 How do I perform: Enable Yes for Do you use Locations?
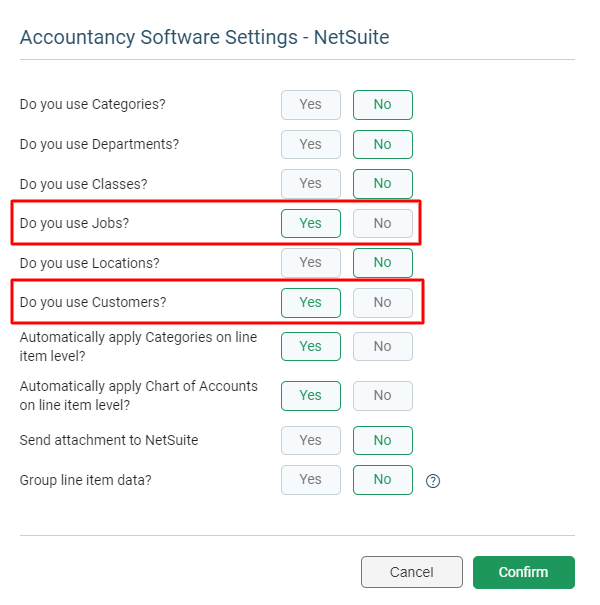point(311,263)
